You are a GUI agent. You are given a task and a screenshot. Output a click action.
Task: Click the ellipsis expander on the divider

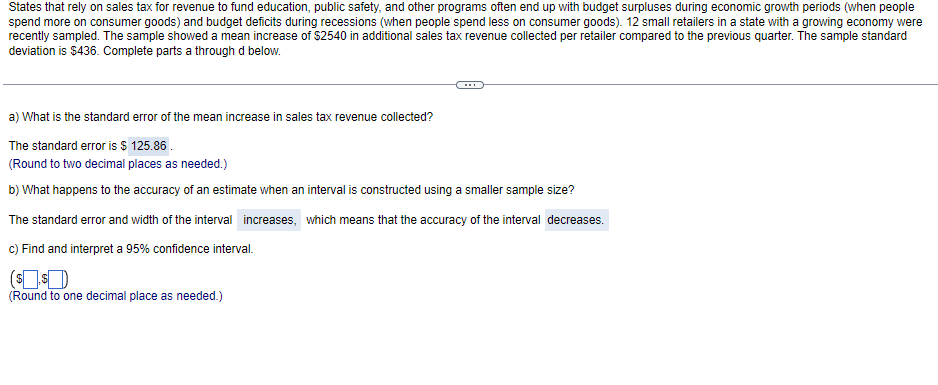click(x=469, y=85)
